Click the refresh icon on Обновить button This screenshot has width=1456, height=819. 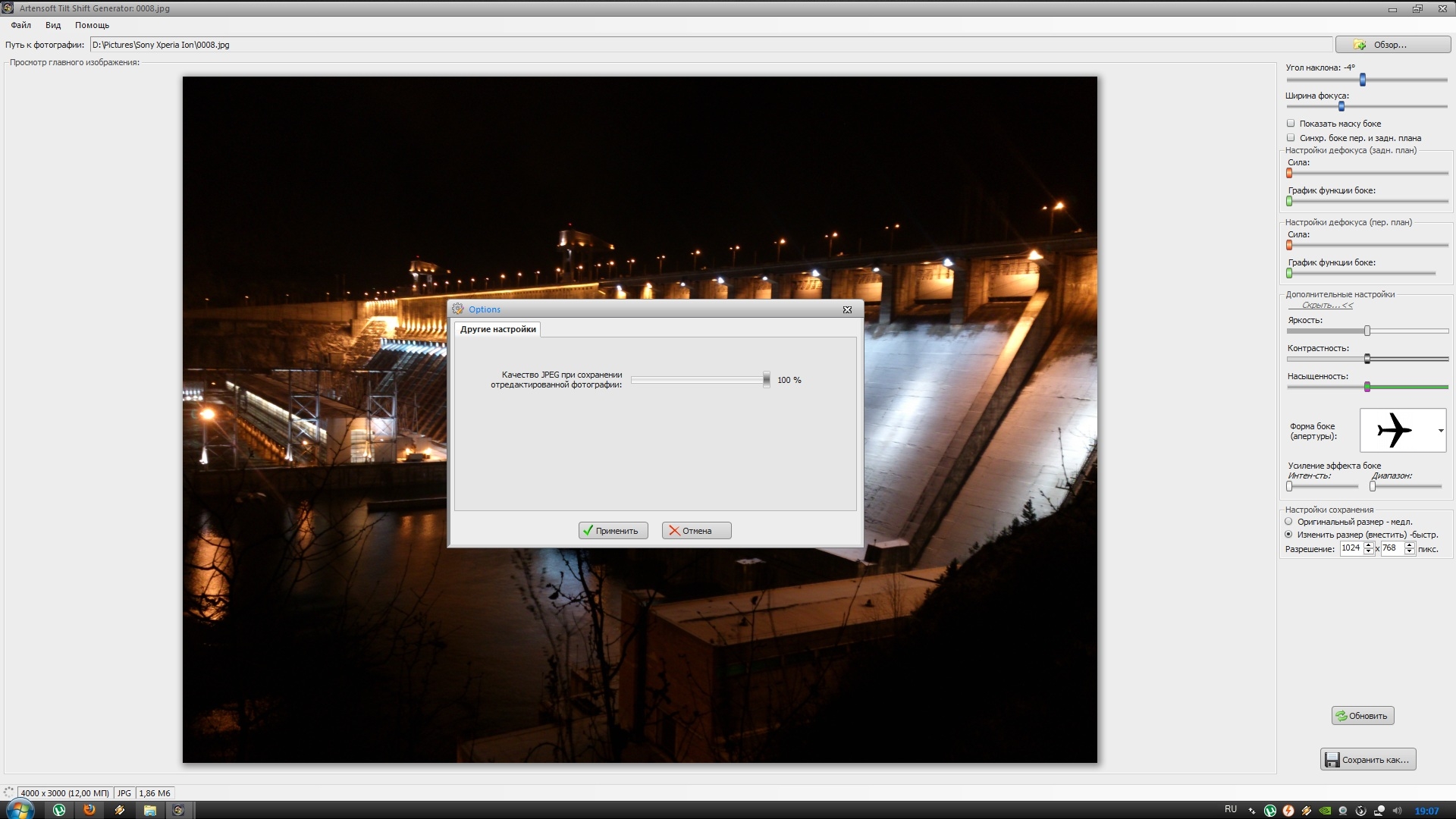1341,716
